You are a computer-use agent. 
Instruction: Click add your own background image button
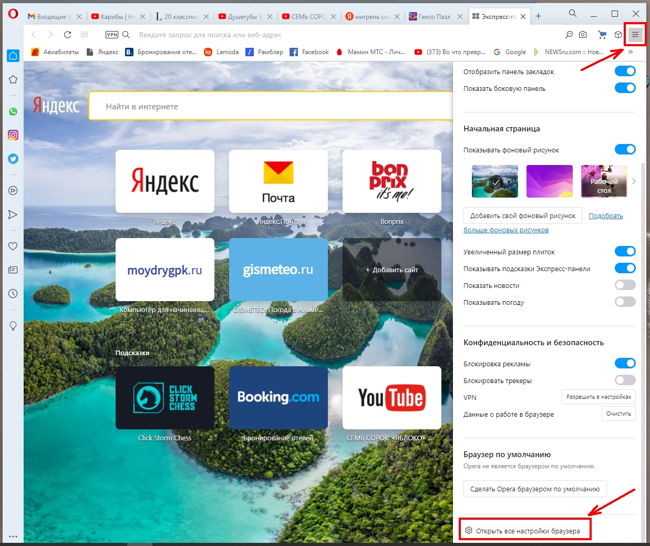[x=522, y=216]
